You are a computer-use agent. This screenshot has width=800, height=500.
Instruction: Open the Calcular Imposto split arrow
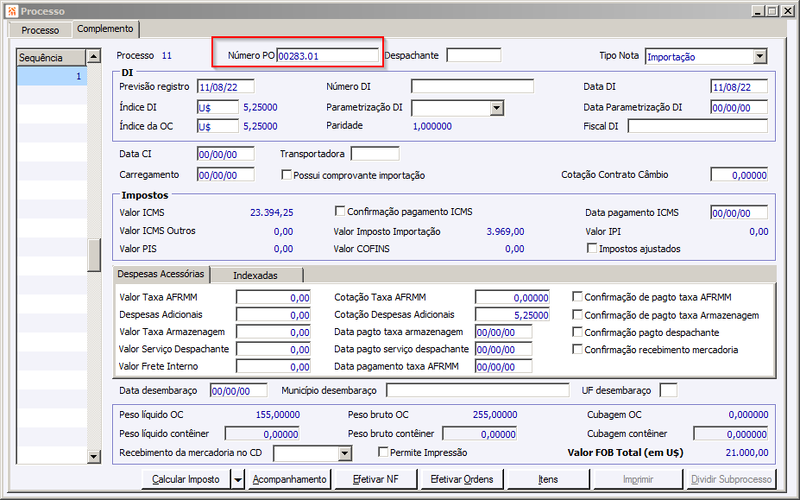pos(238,480)
